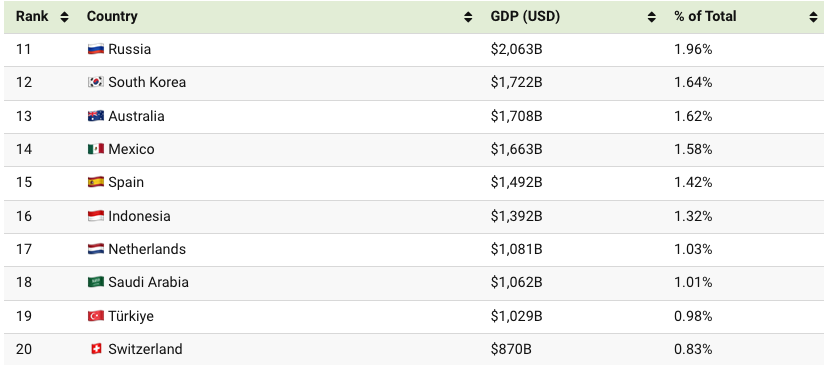The image size is (832, 365).
Task: Sort table using Country column arrows
Action: (468, 17)
